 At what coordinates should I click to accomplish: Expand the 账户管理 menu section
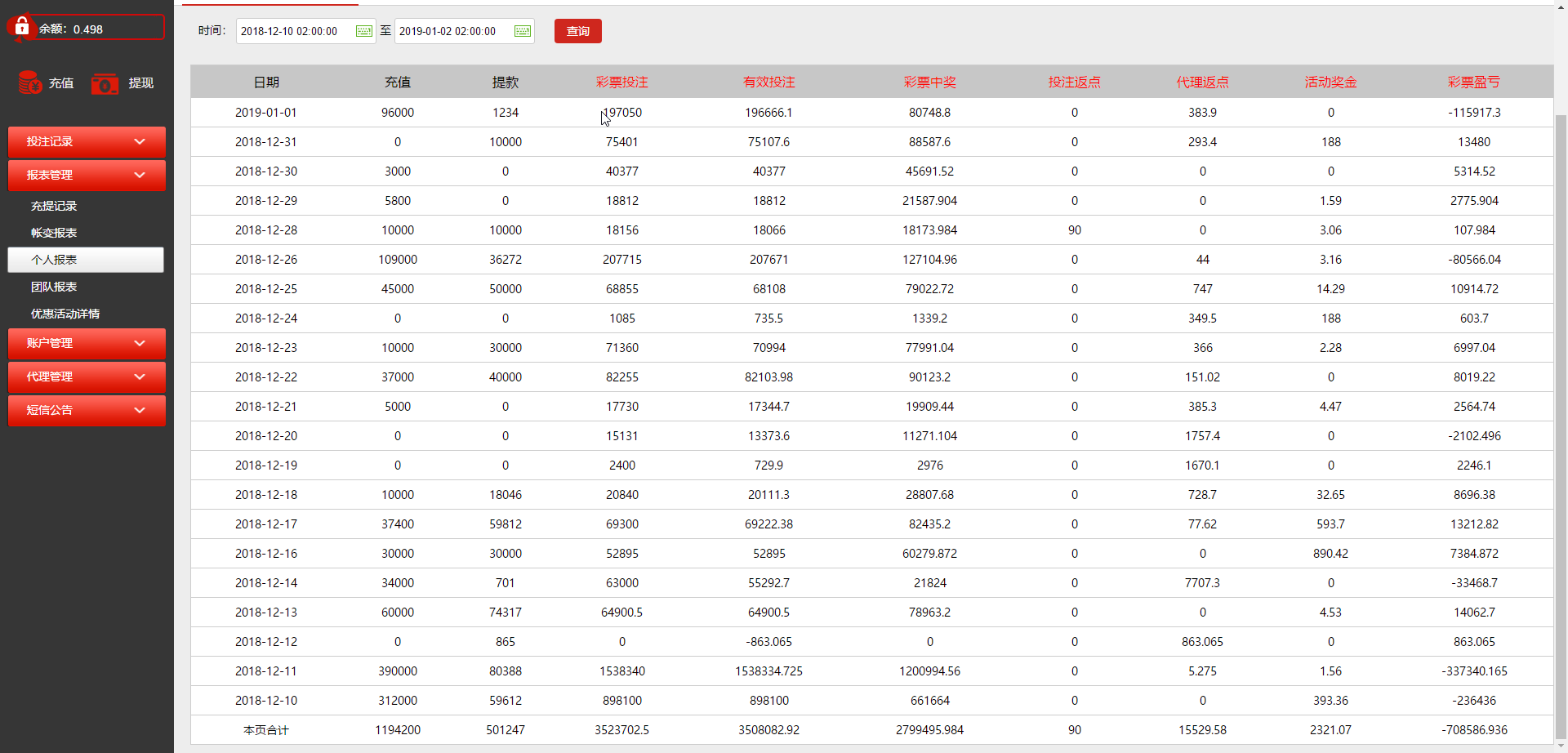point(86,343)
